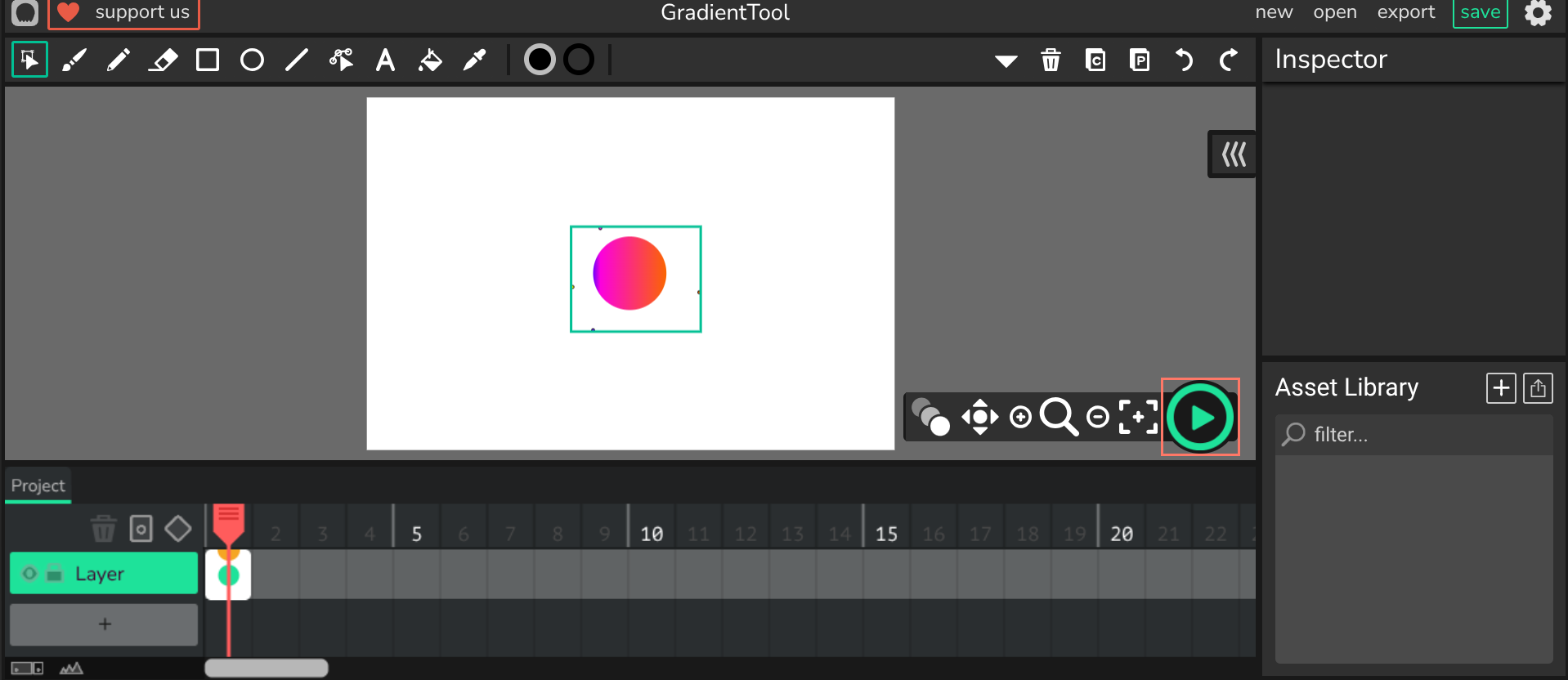Add a tween with the diamond icon
Image resolution: width=1568 pixels, height=680 pixels.
(x=177, y=529)
